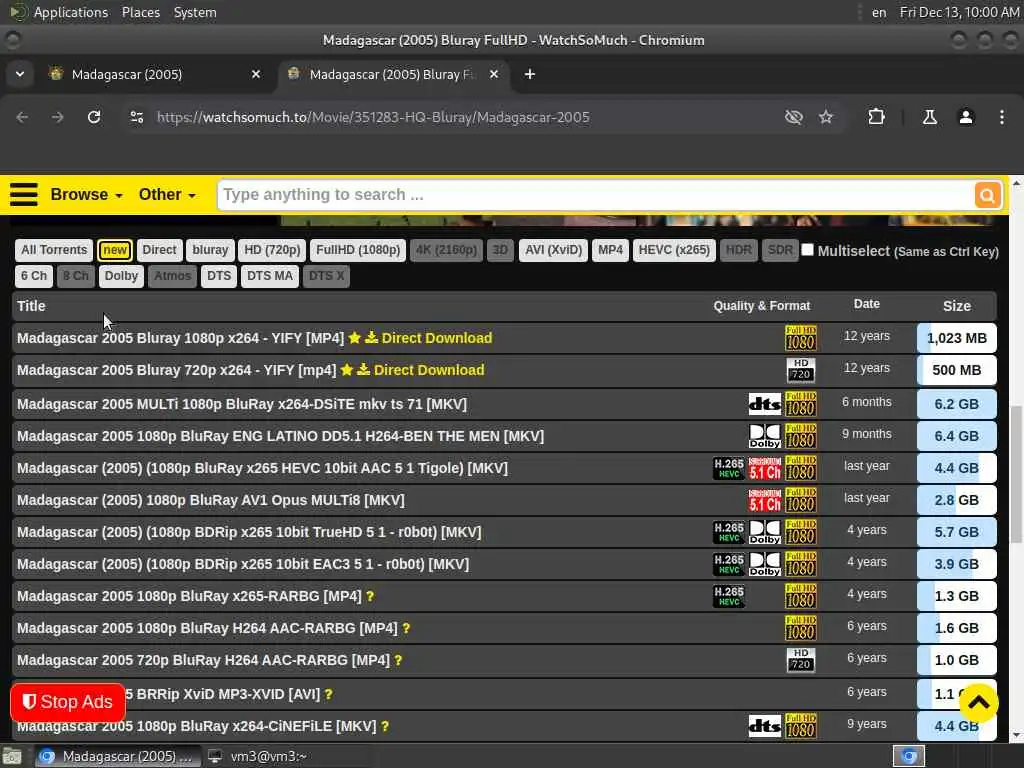Screen dimensions: 1024x768
Task: Click the Stop Ads button
Action: (68, 702)
